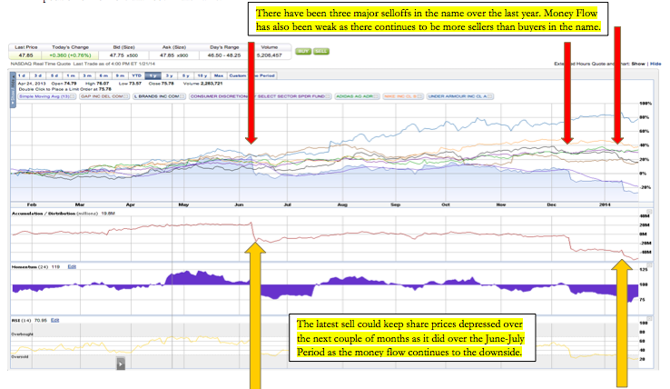Edit the RSI (14) indicator settings
Viewport: 670px width, 389px height.
click(x=55, y=320)
